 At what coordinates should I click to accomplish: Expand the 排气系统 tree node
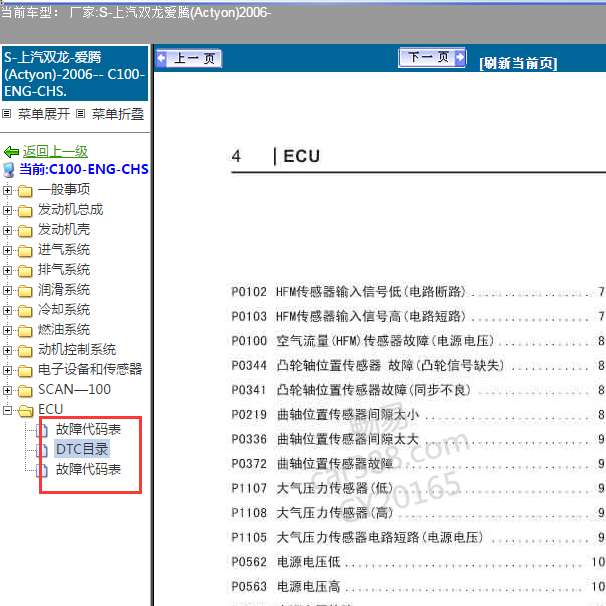click(x=7, y=271)
